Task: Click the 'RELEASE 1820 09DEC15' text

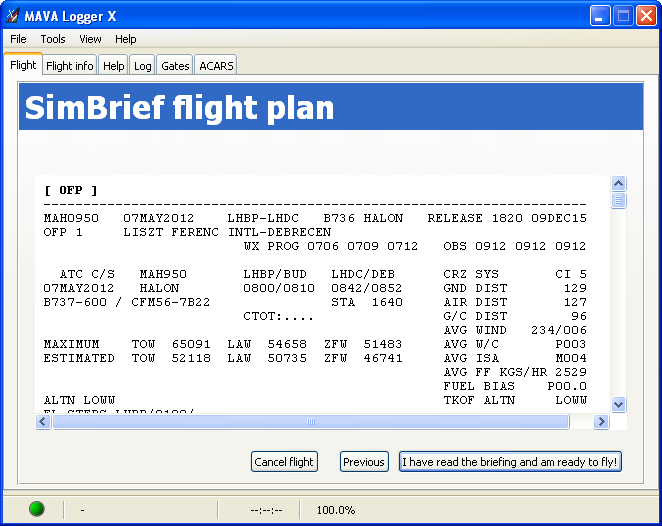Action: coord(507,218)
